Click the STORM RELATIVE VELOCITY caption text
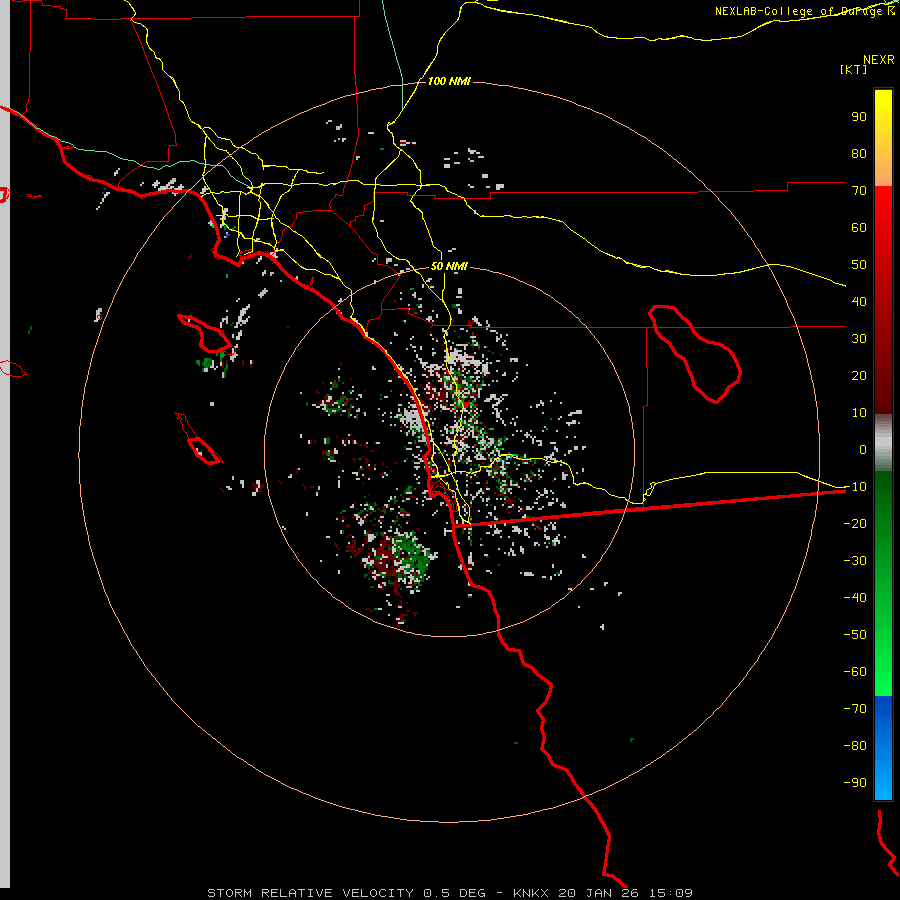Screen dimensions: 900x900 310,893
